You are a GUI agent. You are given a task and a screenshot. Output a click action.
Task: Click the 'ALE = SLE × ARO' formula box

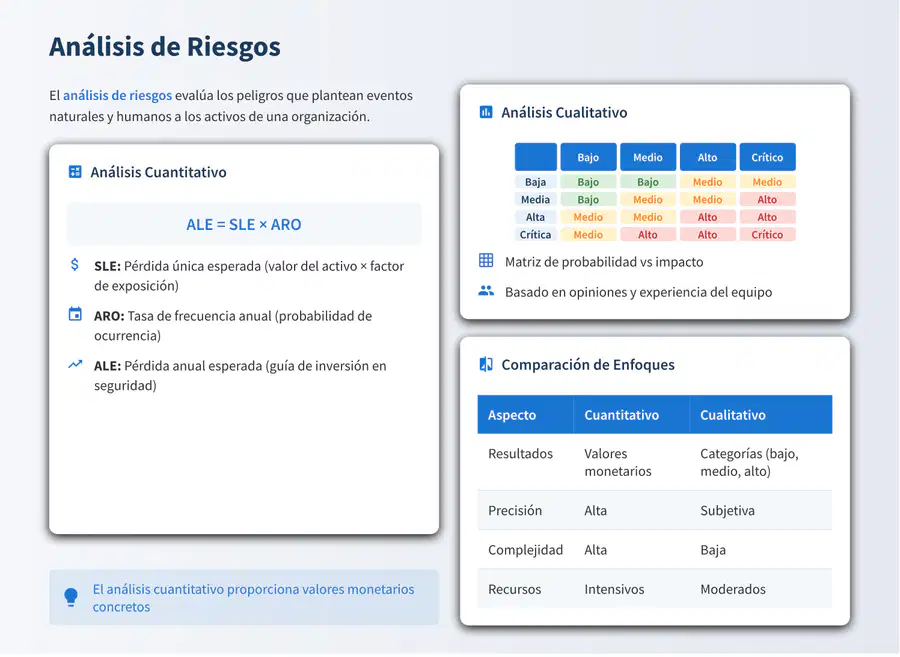(x=244, y=224)
